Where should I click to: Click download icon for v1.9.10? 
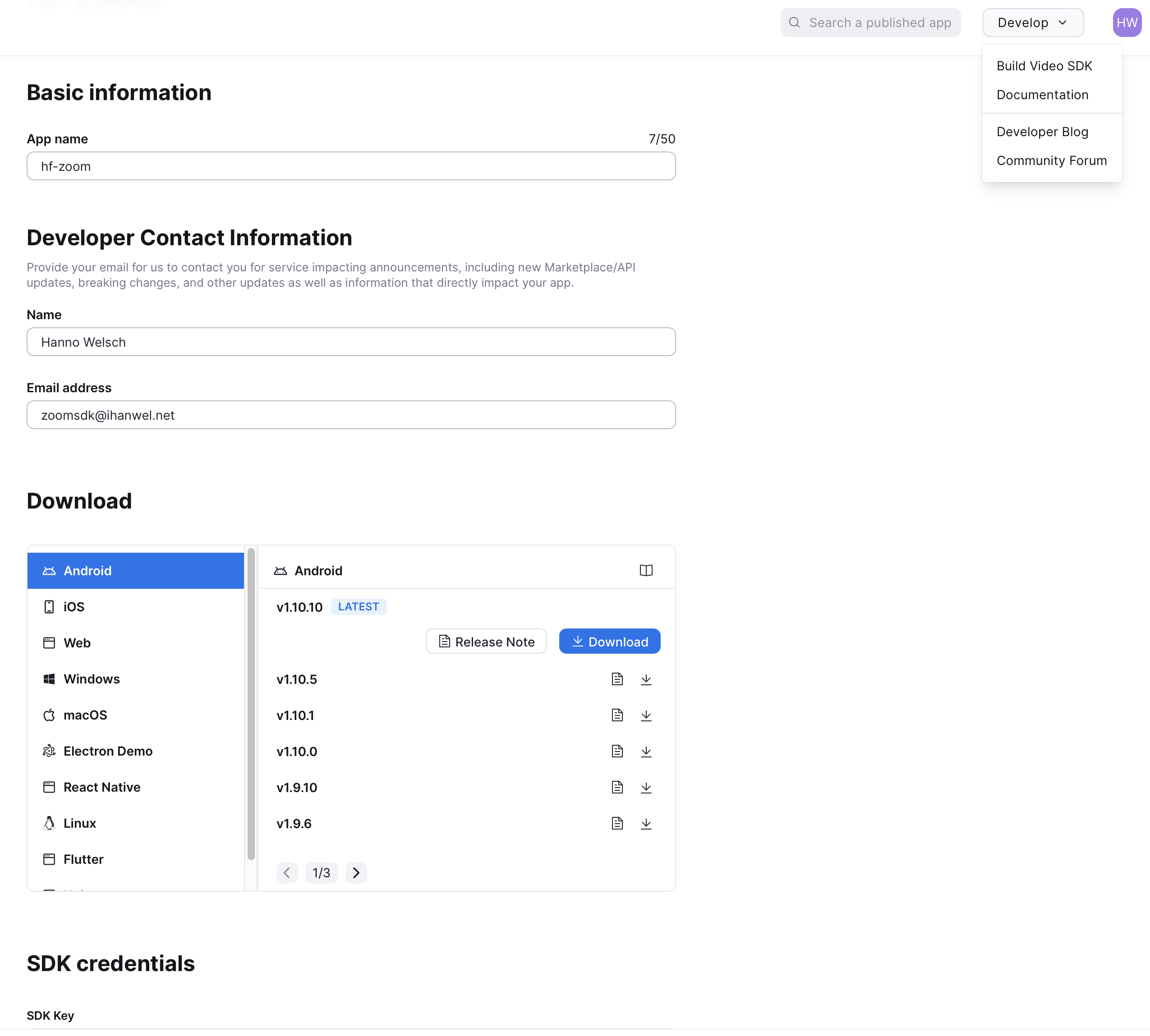(x=646, y=787)
